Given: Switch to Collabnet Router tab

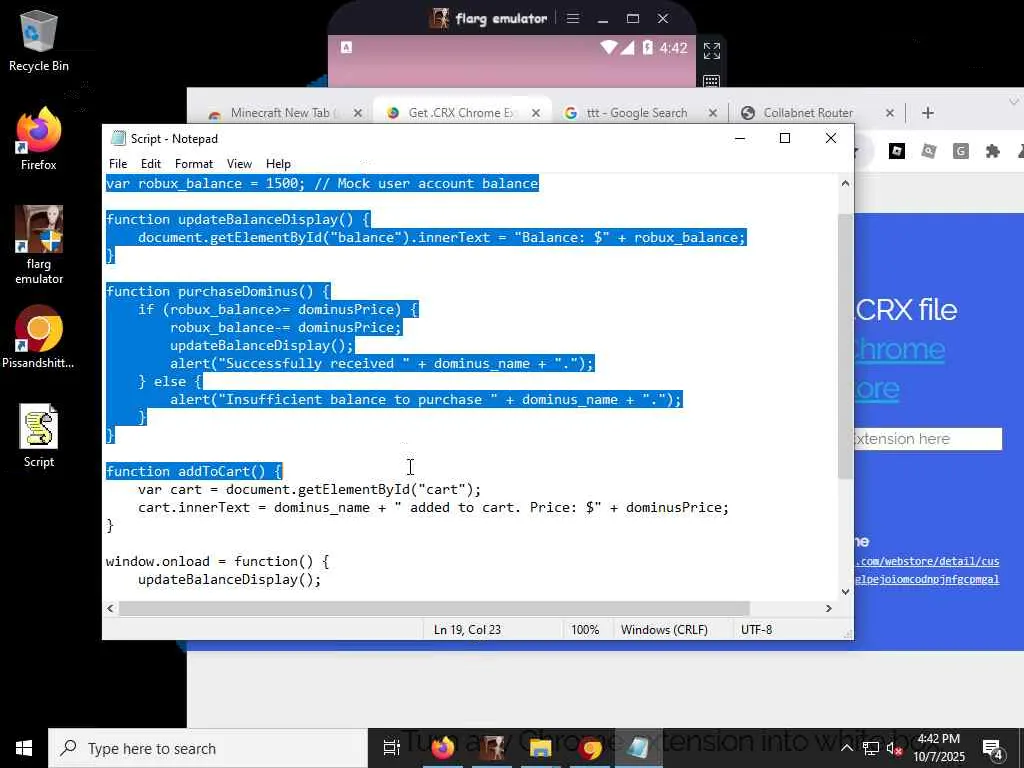Looking at the screenshot, I should point(808,113).
